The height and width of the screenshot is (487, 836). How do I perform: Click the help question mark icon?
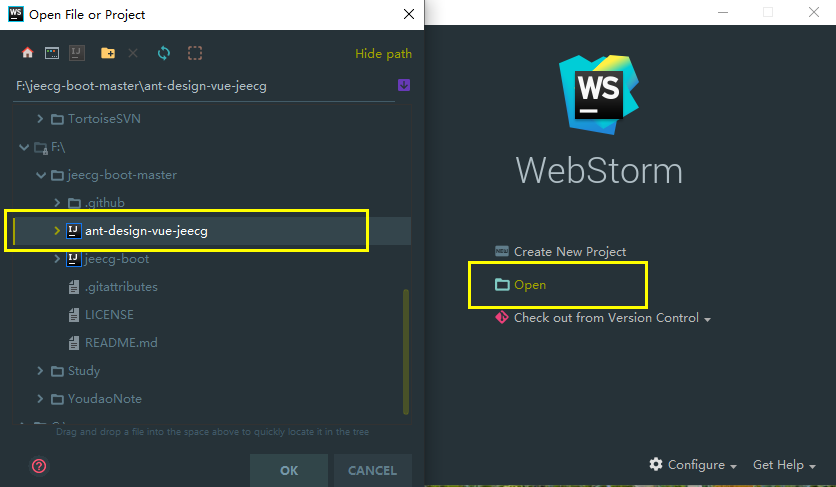[39, 466]
